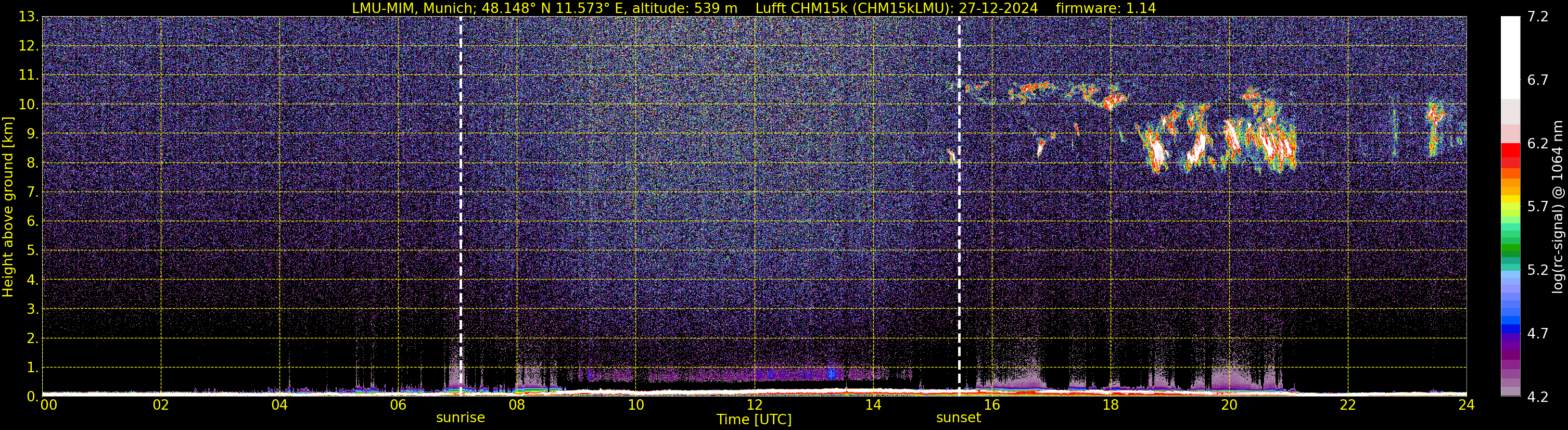Click time tick label '20'
The image size is (1568, 430).
point(1229,405)
